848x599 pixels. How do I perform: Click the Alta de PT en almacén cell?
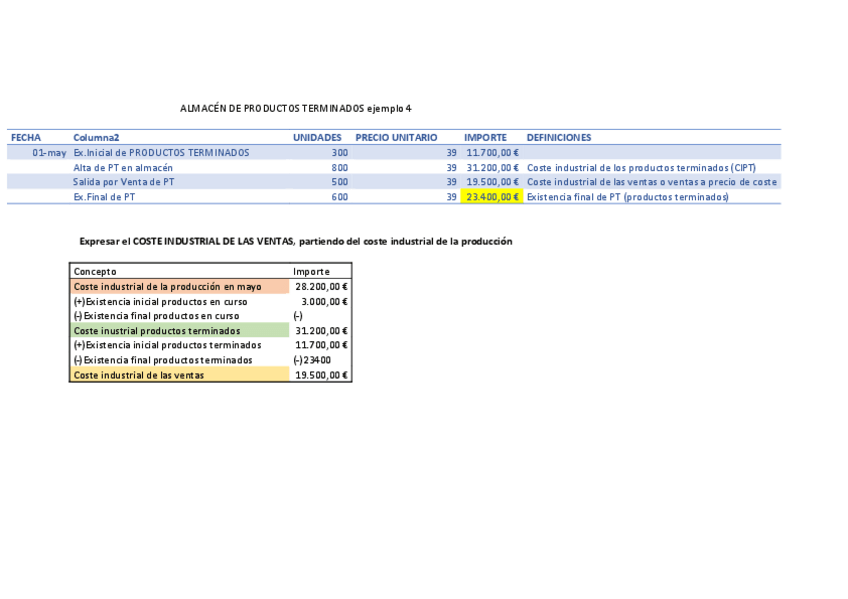[x=123, y=168]
